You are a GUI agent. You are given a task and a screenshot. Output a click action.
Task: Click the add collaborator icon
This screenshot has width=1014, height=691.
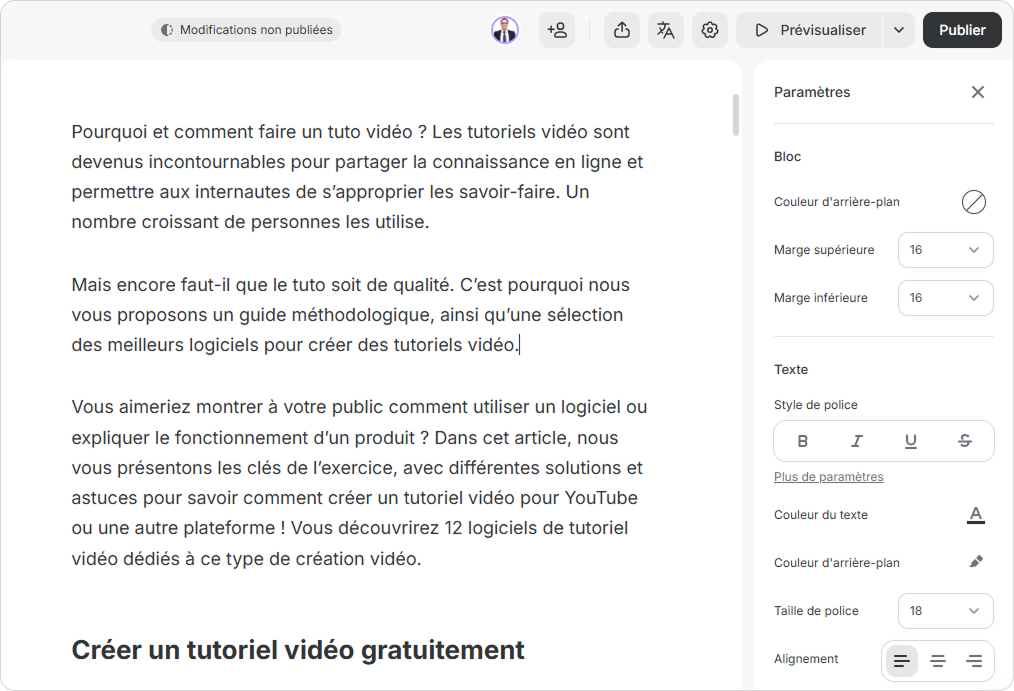point(557,30)
